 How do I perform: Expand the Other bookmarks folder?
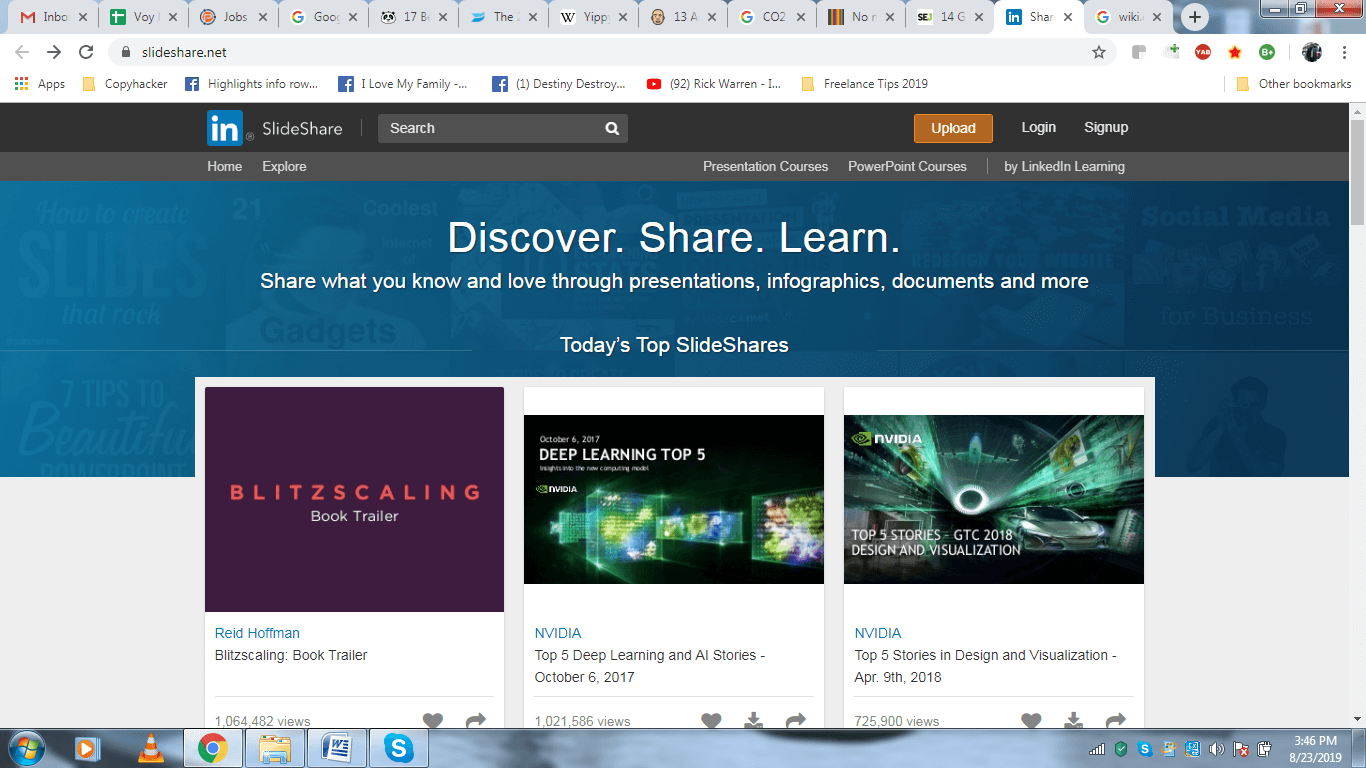pyautogui.click(x=1294, y=84)
